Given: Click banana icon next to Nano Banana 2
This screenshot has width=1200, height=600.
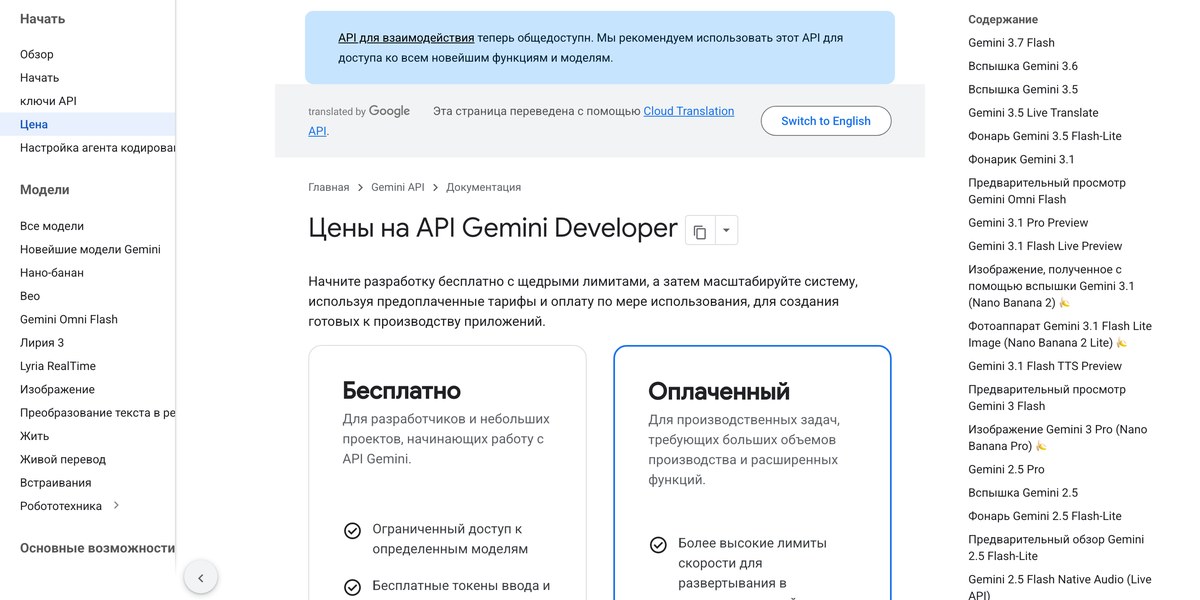Looking at the screenshot, I should (1065, 303).
